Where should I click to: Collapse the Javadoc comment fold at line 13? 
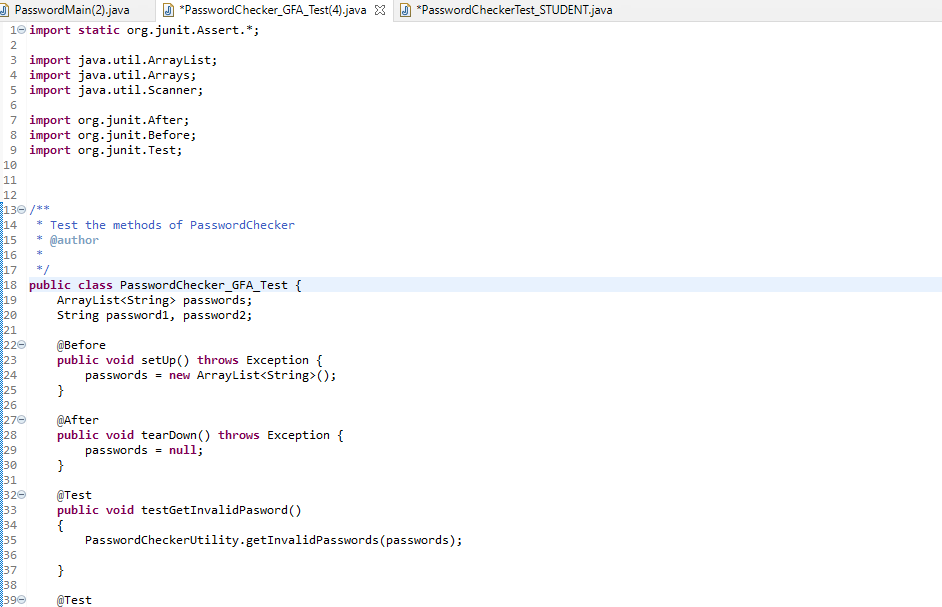22,210
